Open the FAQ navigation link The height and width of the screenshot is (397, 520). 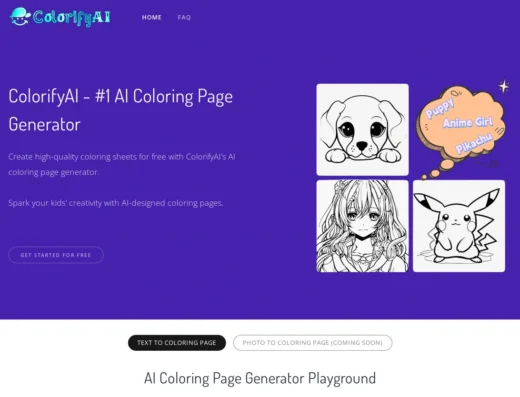point(184,17)
